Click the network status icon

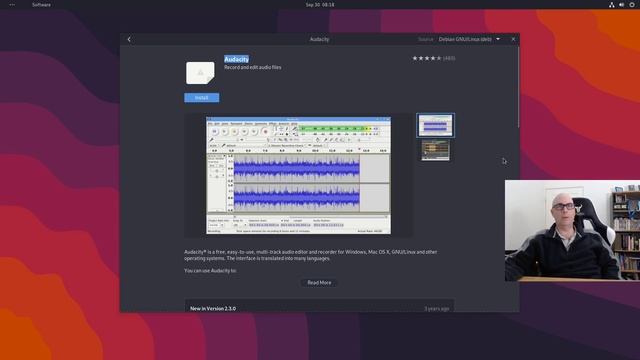pos(611,4)
